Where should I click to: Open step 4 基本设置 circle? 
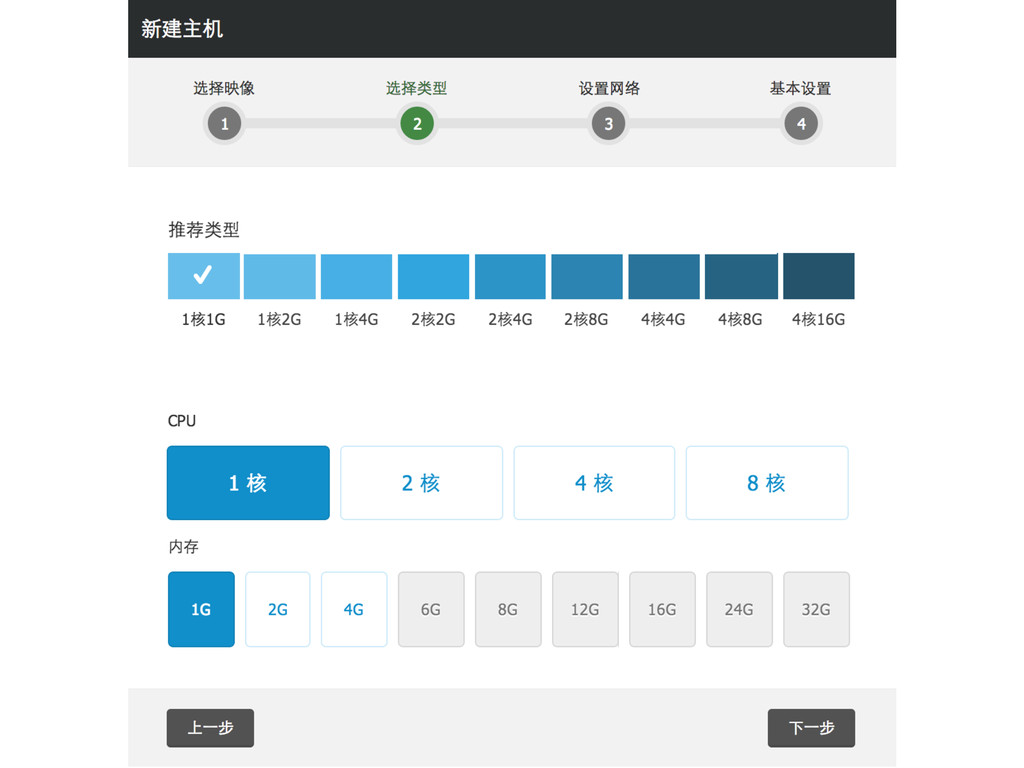pos(801,123)
